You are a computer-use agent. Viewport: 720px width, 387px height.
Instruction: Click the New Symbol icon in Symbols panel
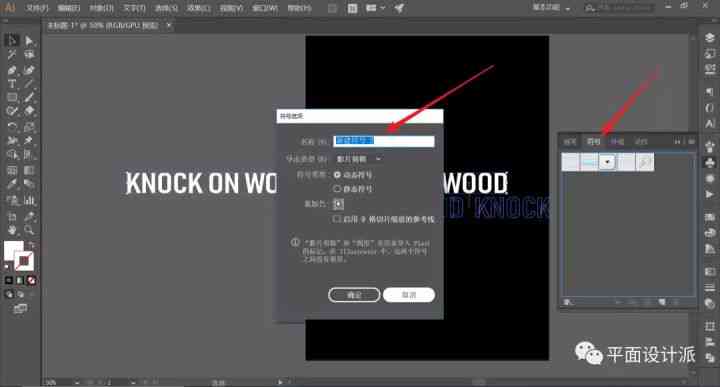pos(662,303)
